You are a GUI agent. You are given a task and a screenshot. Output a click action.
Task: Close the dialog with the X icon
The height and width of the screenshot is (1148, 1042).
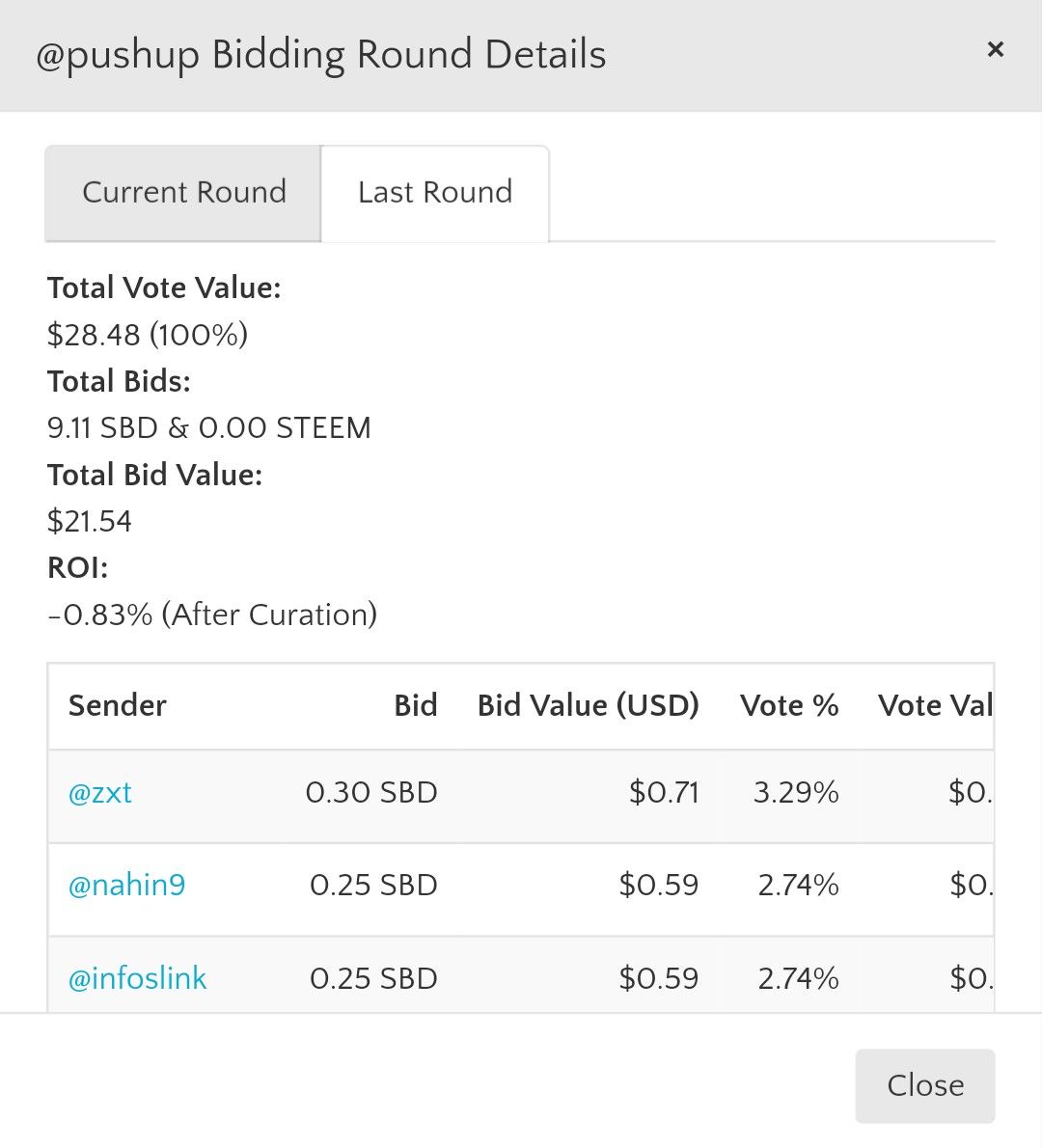point(995,50)
